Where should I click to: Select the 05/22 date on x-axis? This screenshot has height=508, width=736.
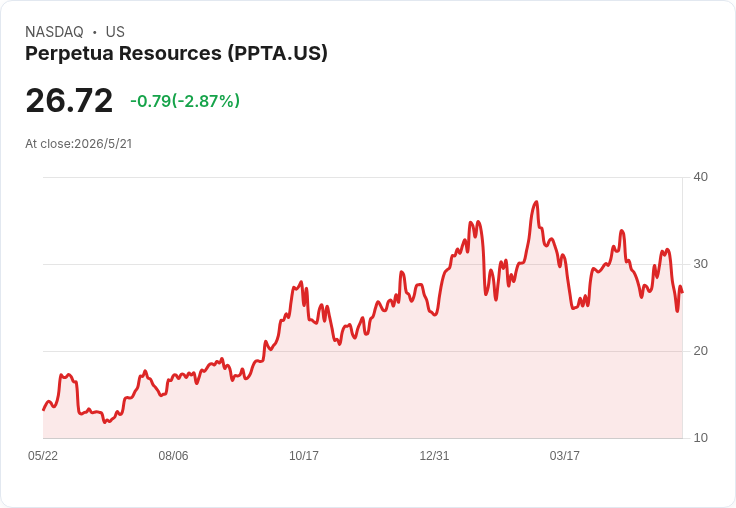(43, 455)
